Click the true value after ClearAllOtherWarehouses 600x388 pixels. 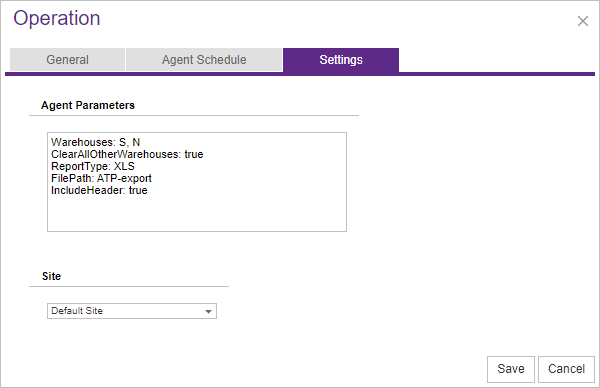click(194, 154)
